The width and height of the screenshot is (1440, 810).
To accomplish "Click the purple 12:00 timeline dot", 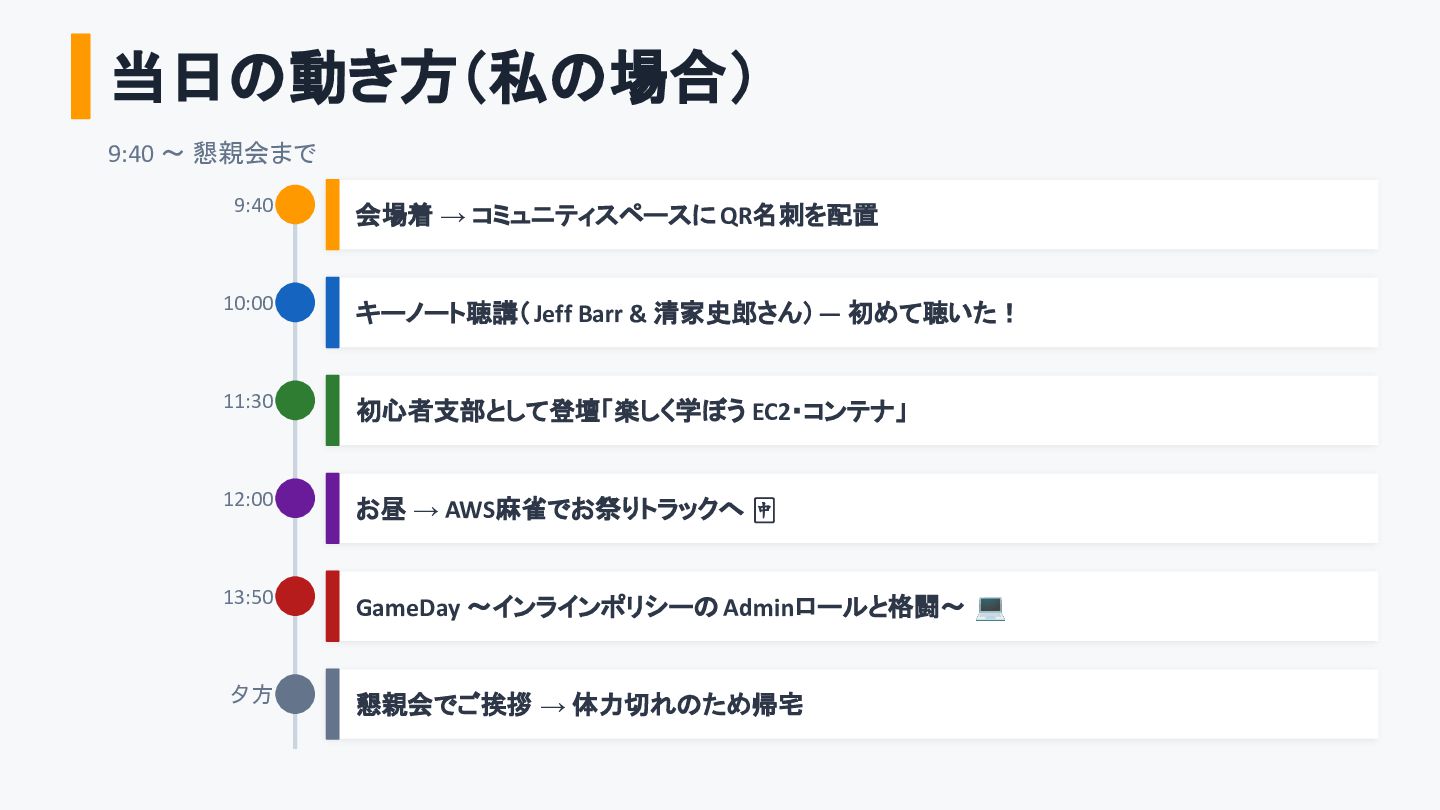I will click(x=295, y=498).
